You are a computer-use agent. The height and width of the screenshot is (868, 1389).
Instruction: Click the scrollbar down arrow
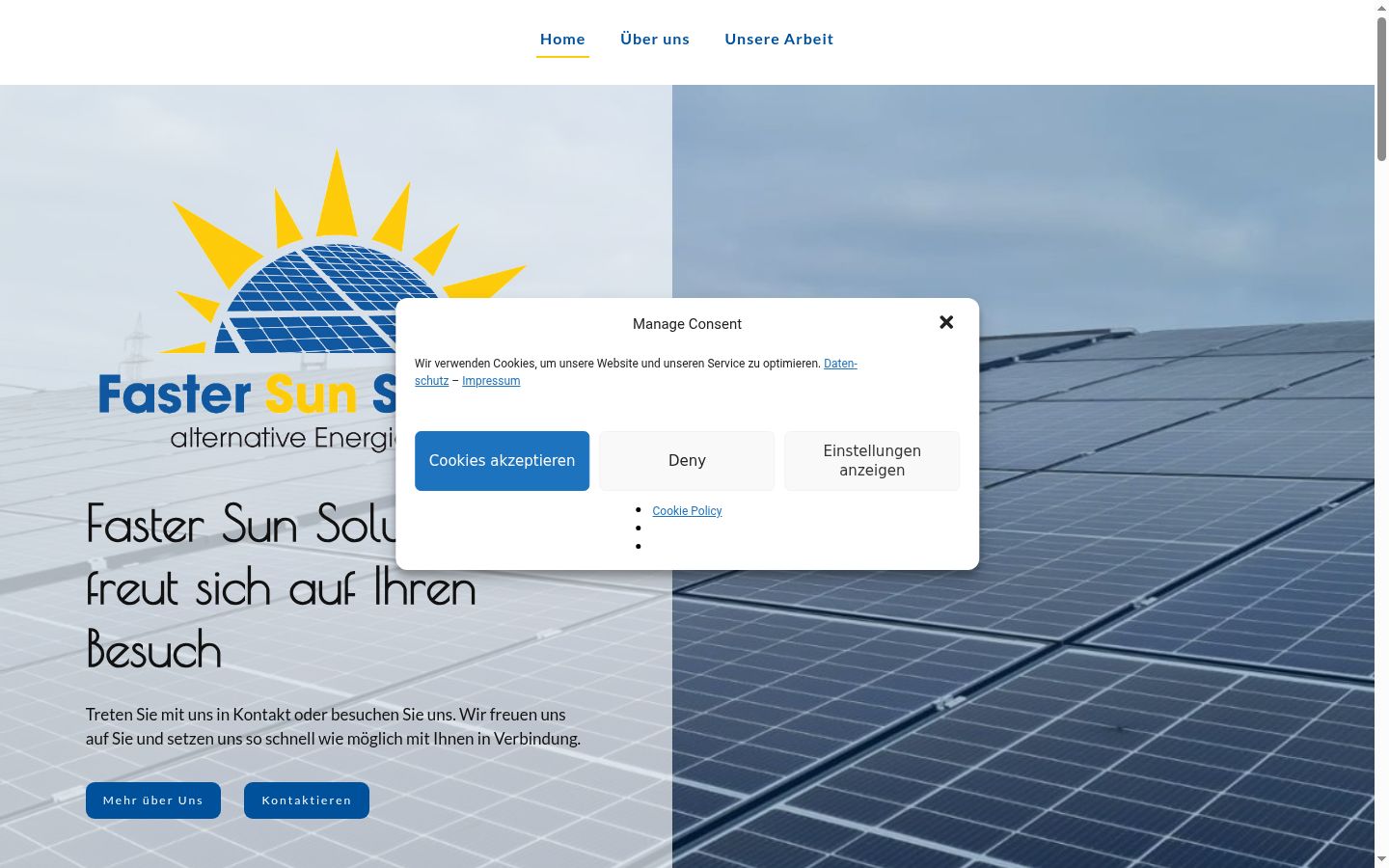pyautogui.click(x=1381, y=859)
